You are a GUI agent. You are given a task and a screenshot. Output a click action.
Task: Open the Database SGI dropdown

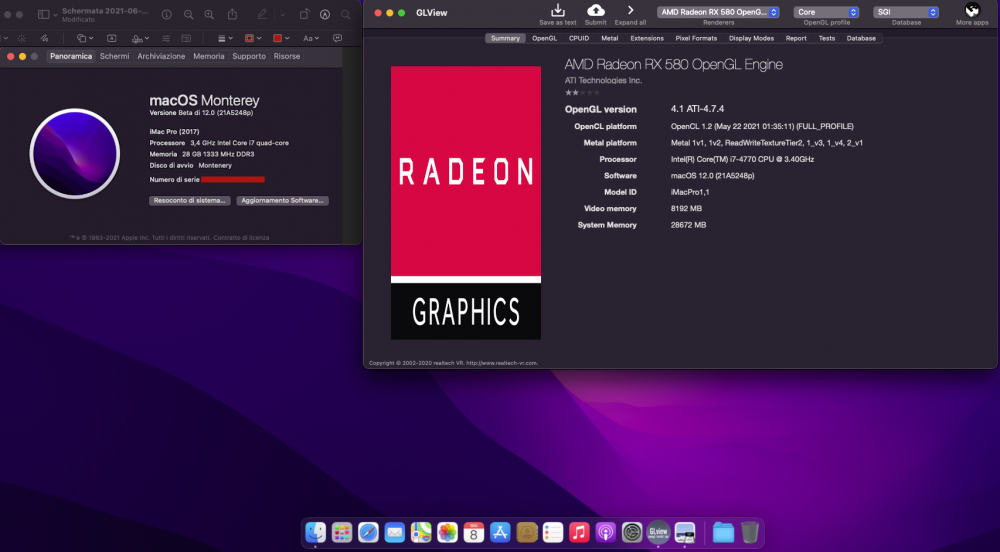[x=906, y=12]
